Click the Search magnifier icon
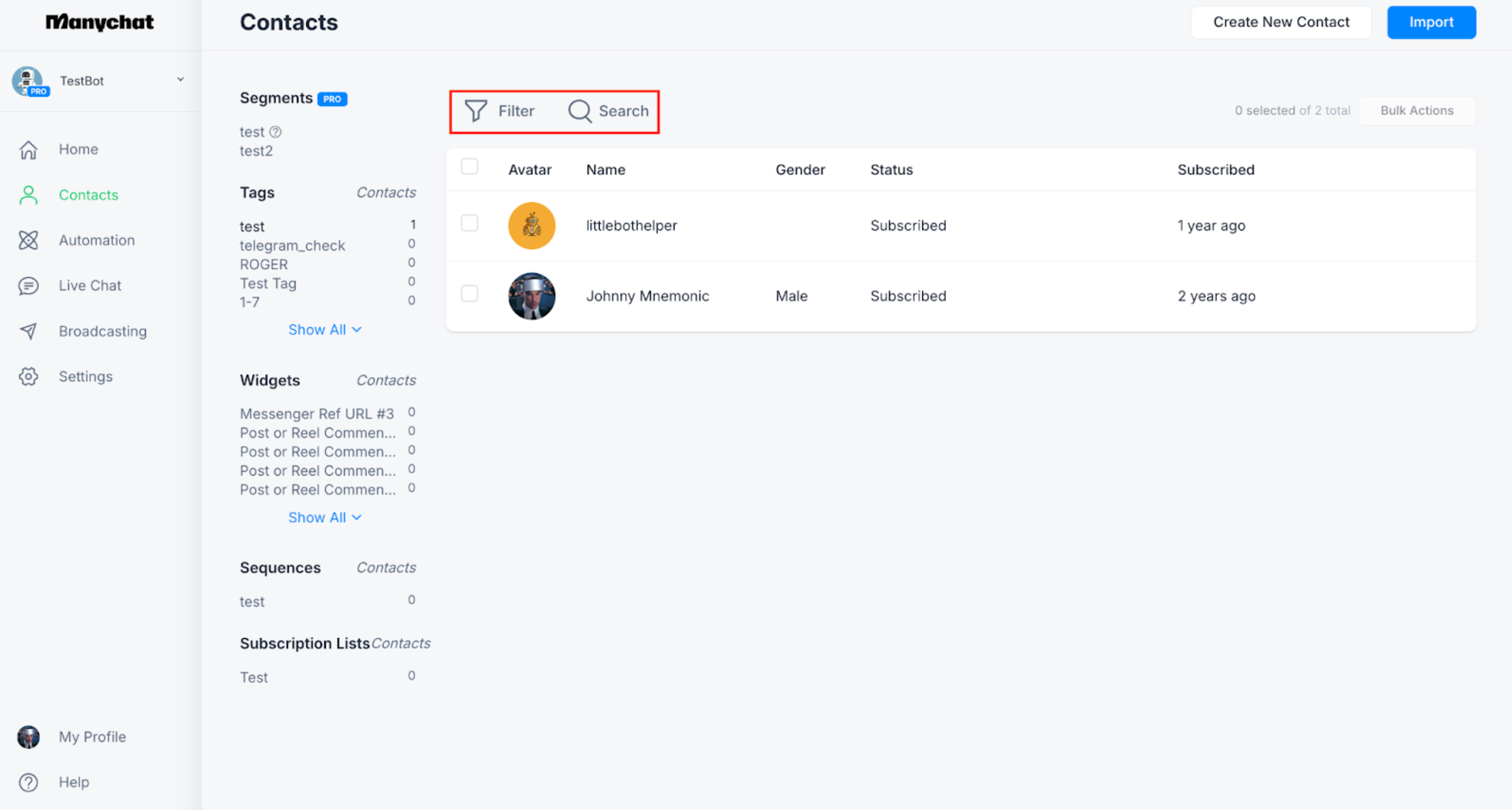1512x810 pixels. tap(579, 111)
